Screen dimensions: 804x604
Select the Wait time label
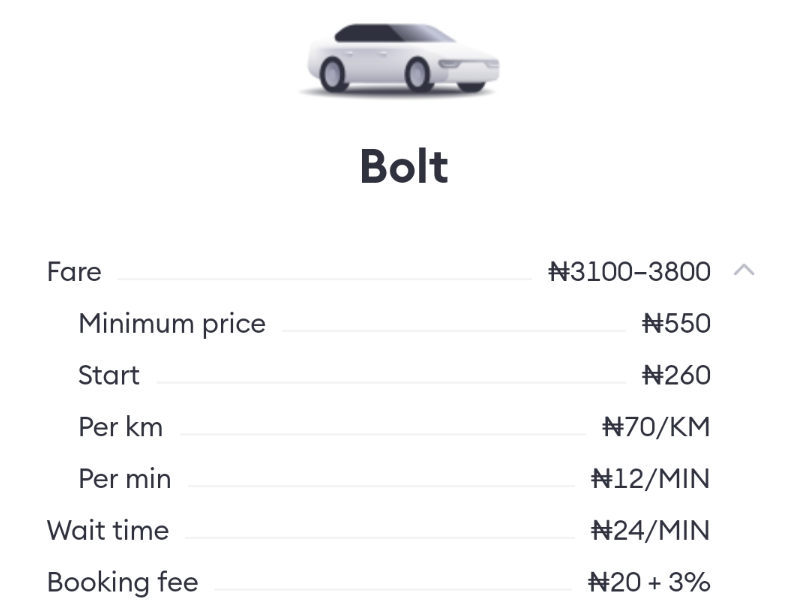tap(108, 531)
